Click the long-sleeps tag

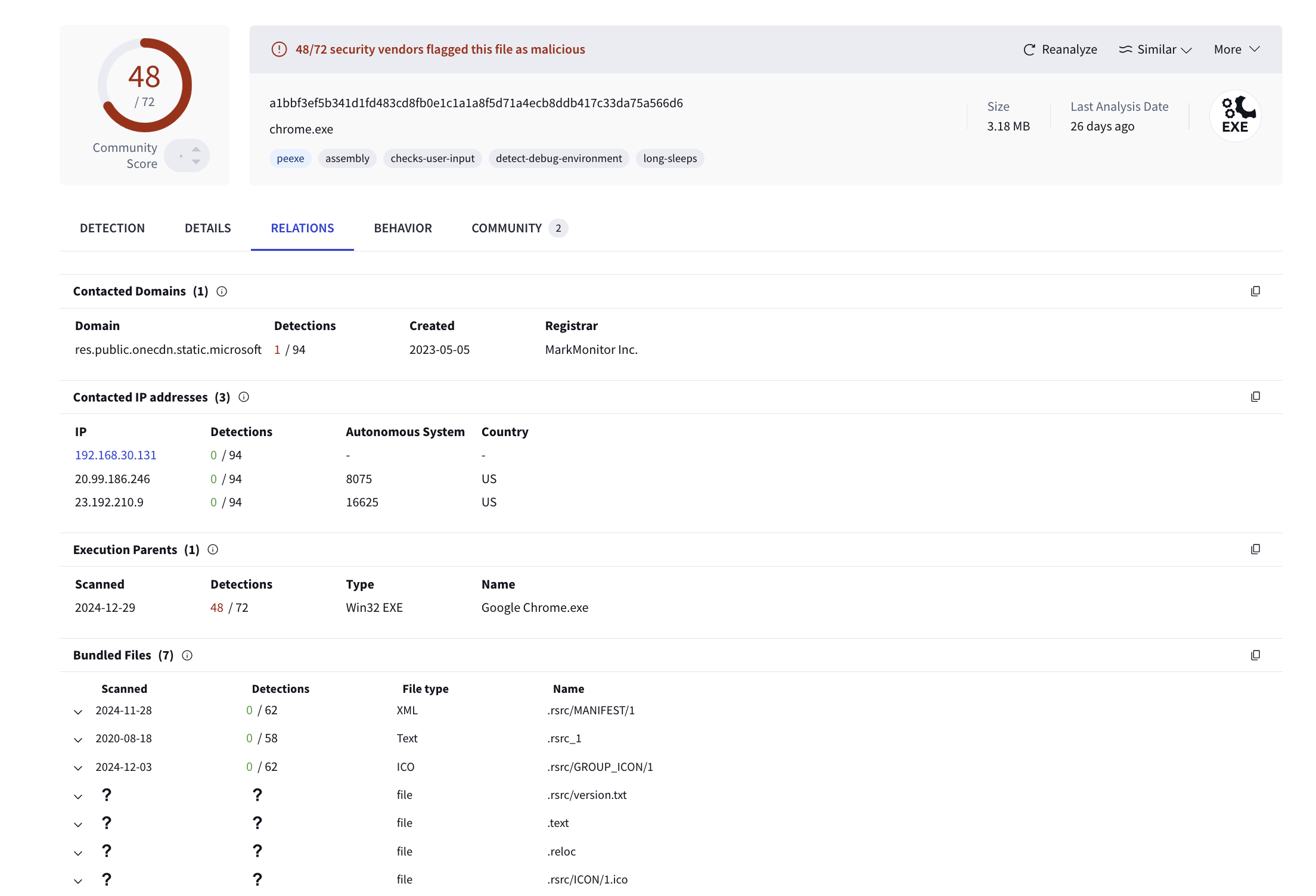click(x=670, y=158)
